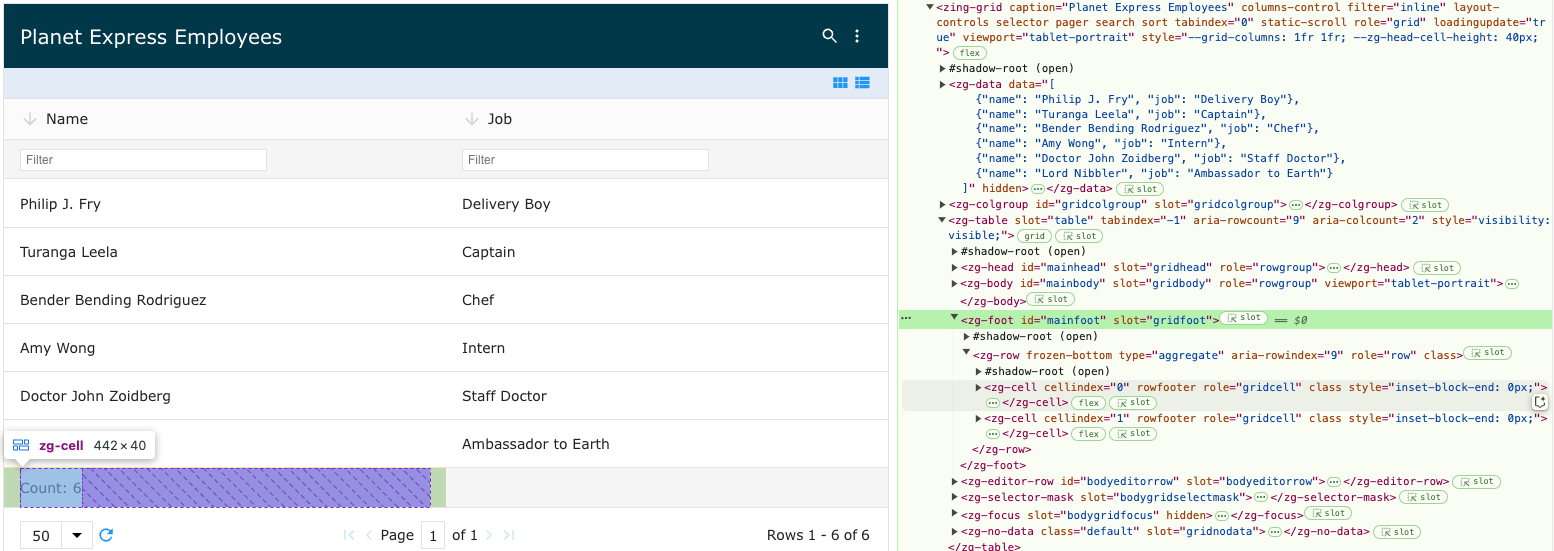Click the Job column filter field
The width and height of the screenshot is (1554, 551).
tap(585, 160)
